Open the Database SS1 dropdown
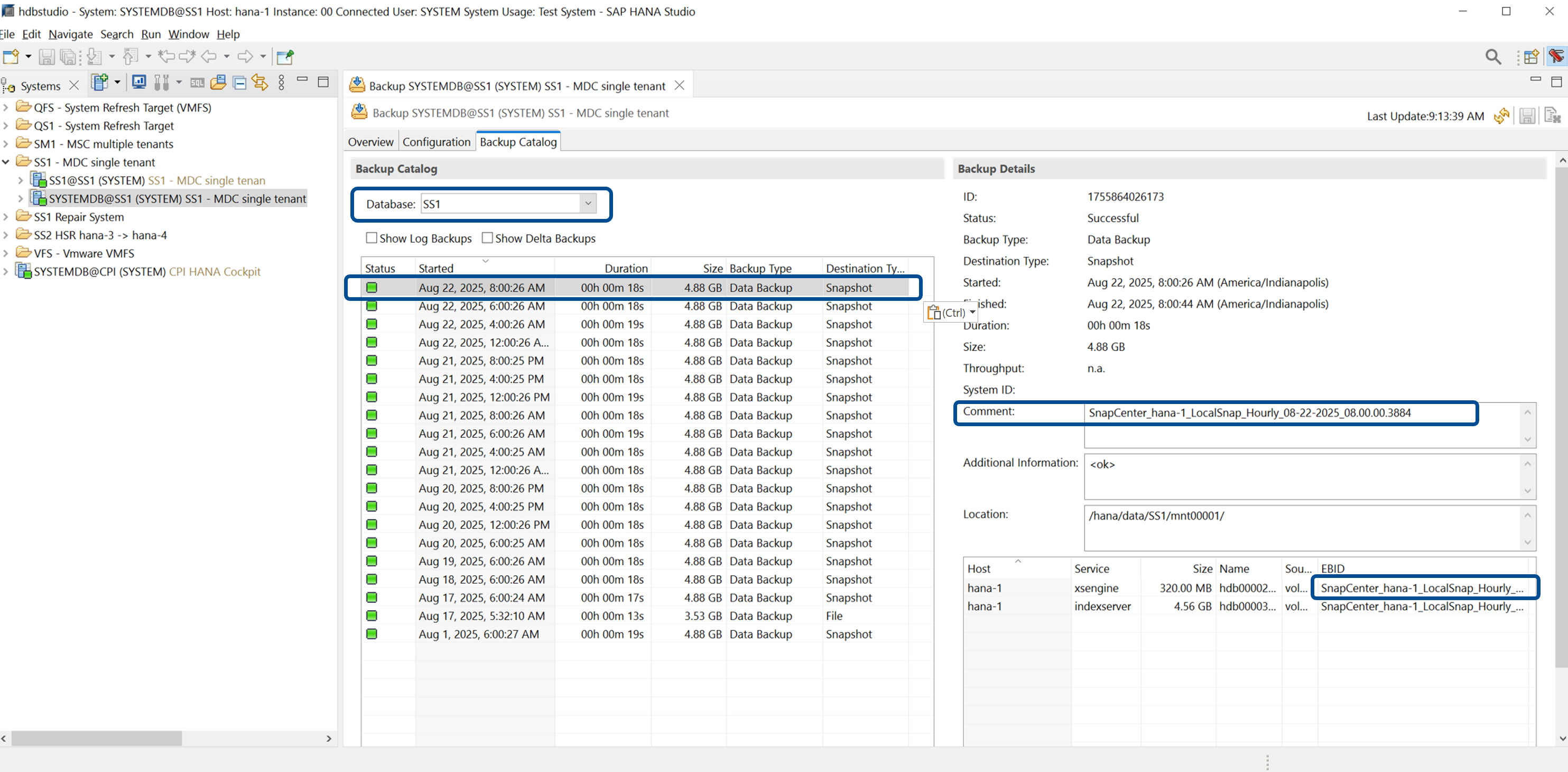This screenshot has height=772, width=1568. [587, 204]
